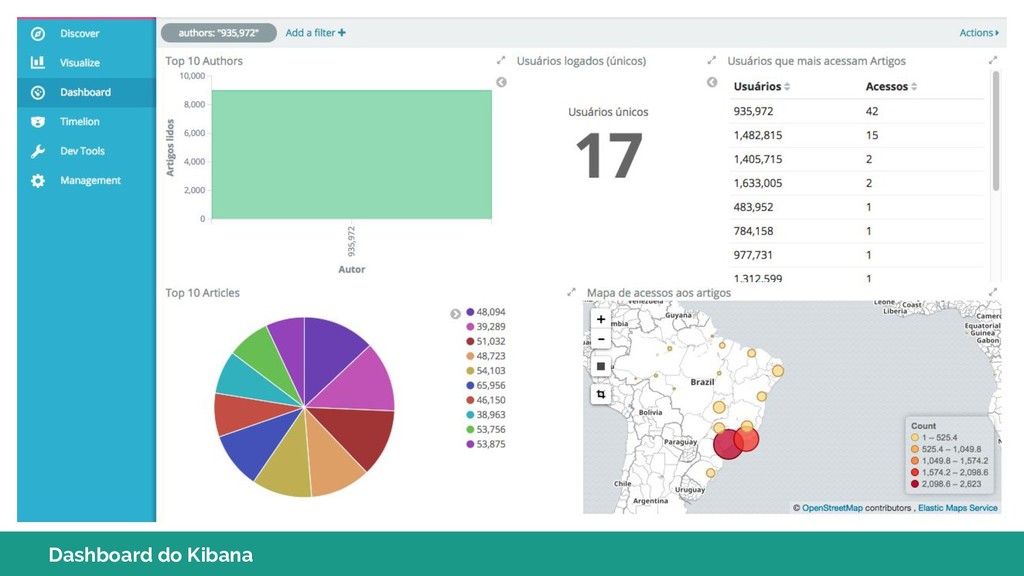Expand the Mapa de acessos panel fullscreen
This screenshot has width=1024, height=576.
tap(993, 292)
